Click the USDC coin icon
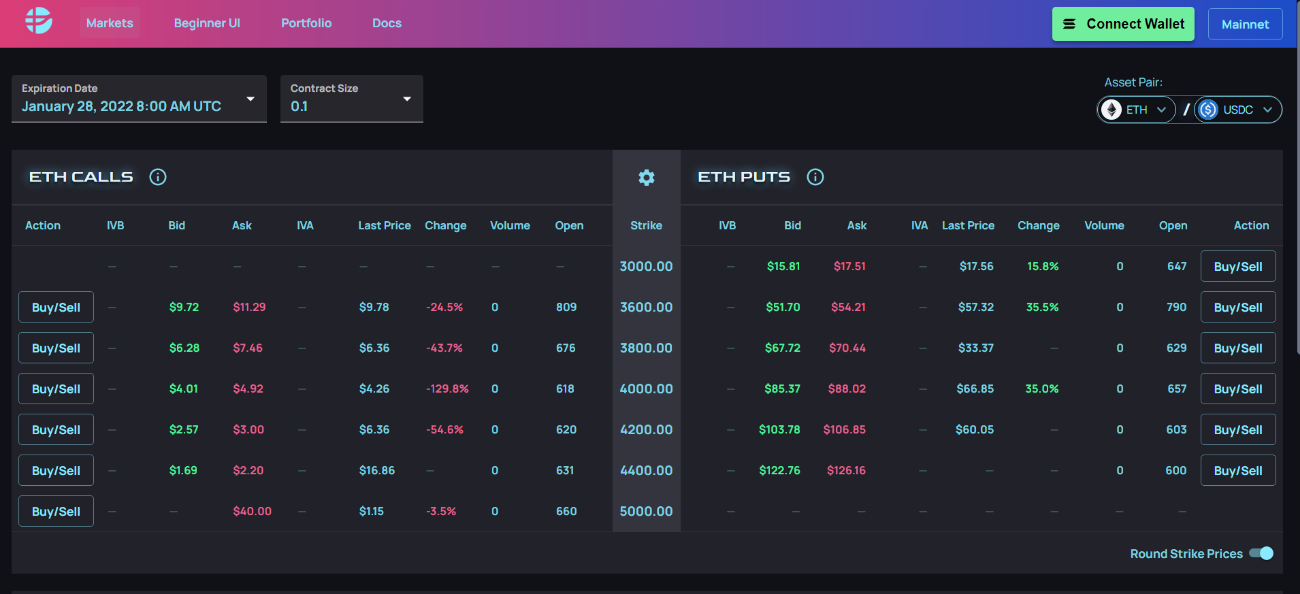The height and width of the screenshot is (594, 1300). click(x=1208, y=110)
